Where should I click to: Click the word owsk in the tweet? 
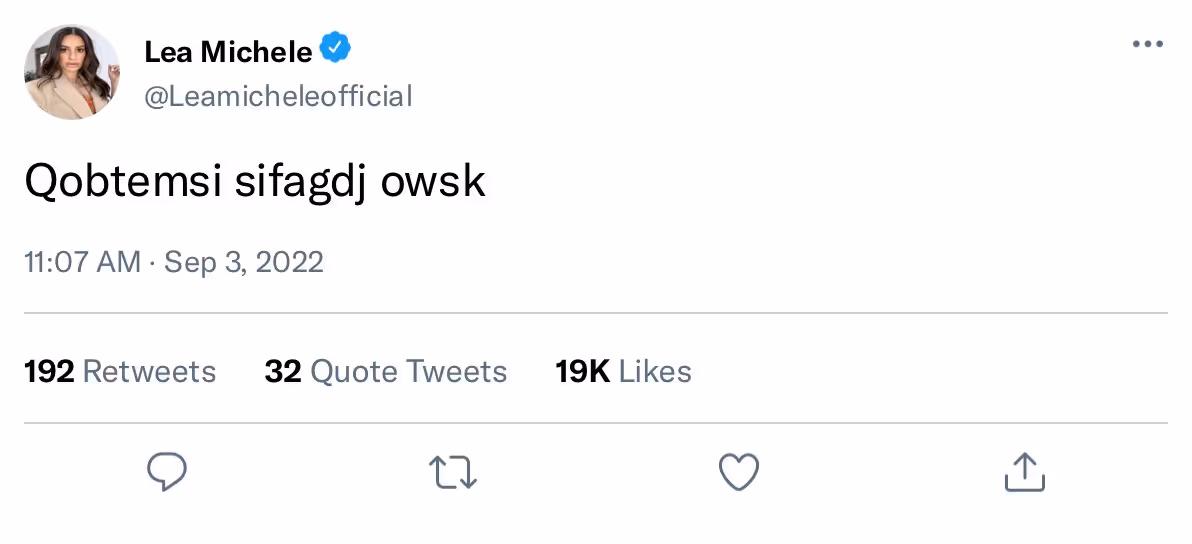(x=433, y=182)
